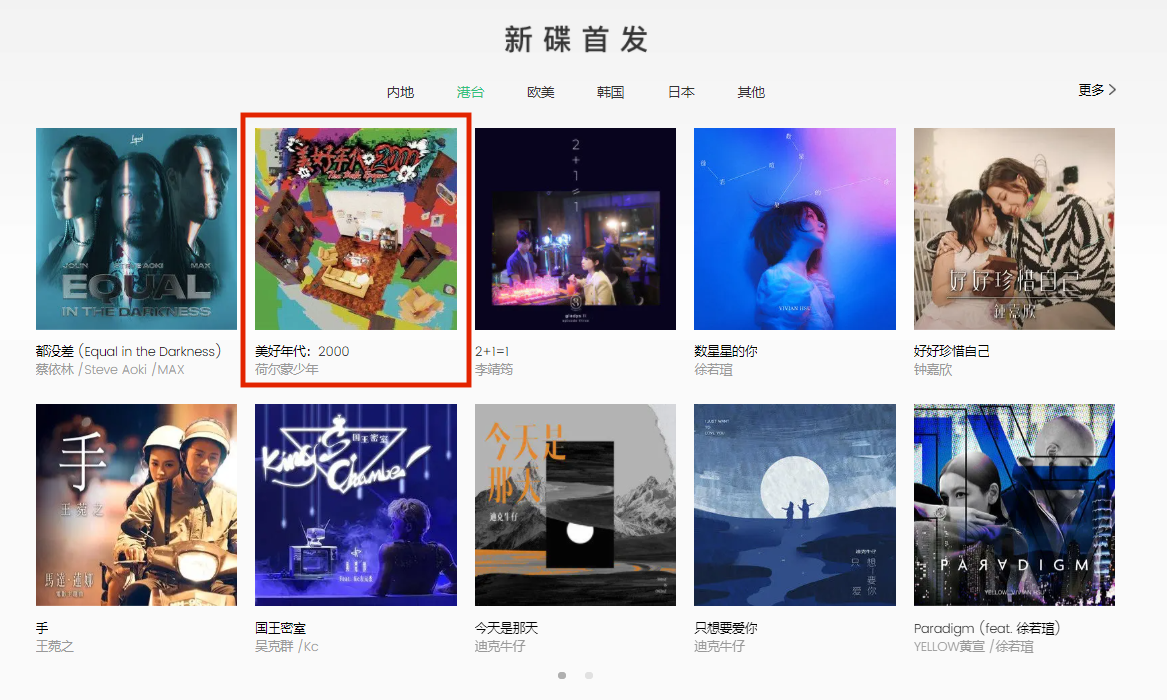Open Equal in the Darkness album cover
1167x700 pixels.
[136, 228]
